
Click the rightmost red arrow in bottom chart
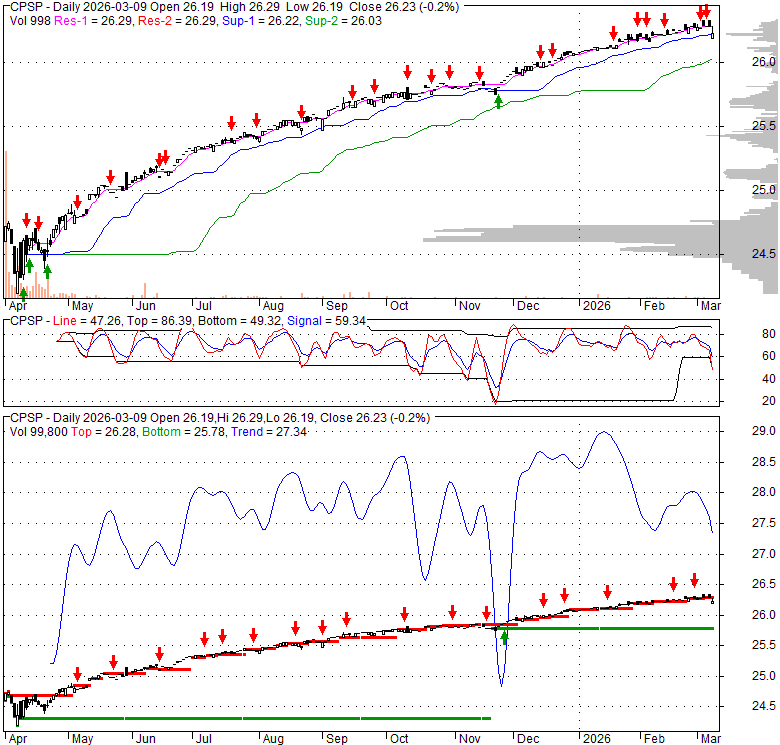(x=694, y=581)
